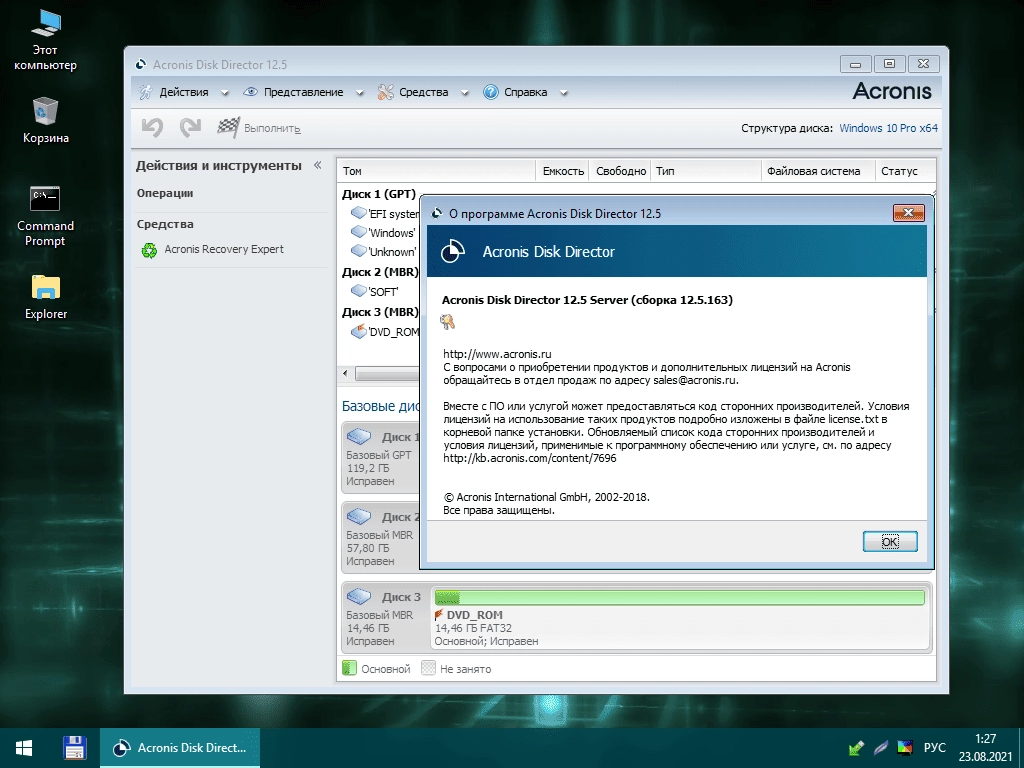The width and height of the screenshot is (1024, 768).
Task: Select the 'EFI system' volume row
Action: tap(385, 214)
